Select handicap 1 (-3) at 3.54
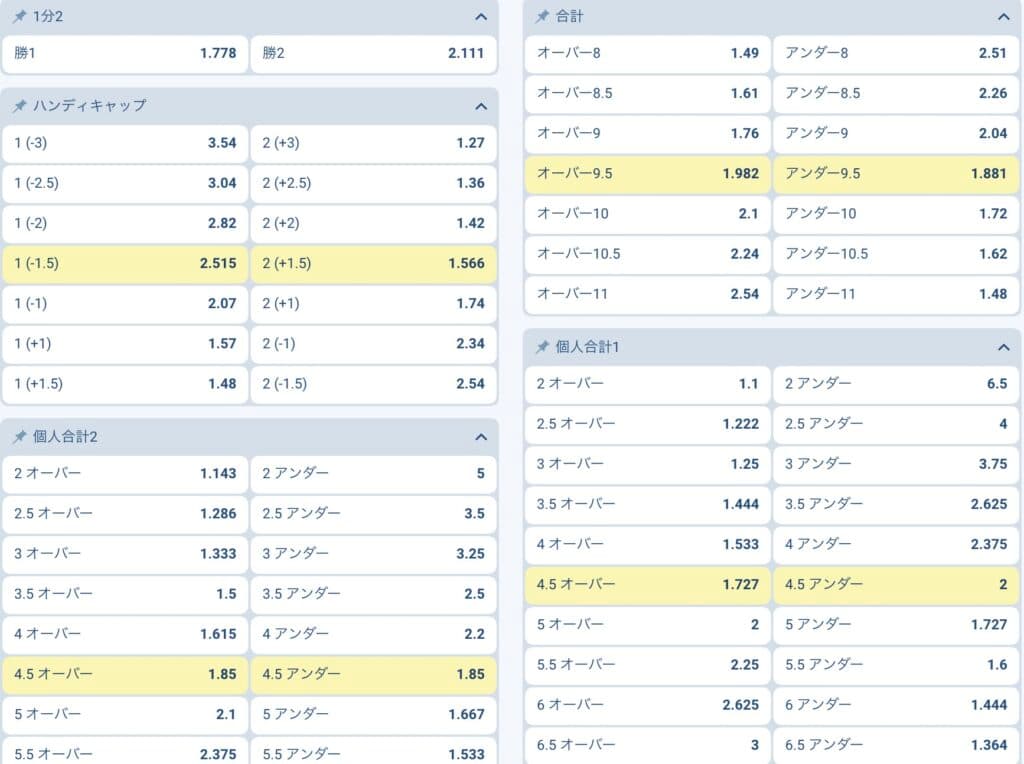This screenshot has height=764, width=1024. 125,143
